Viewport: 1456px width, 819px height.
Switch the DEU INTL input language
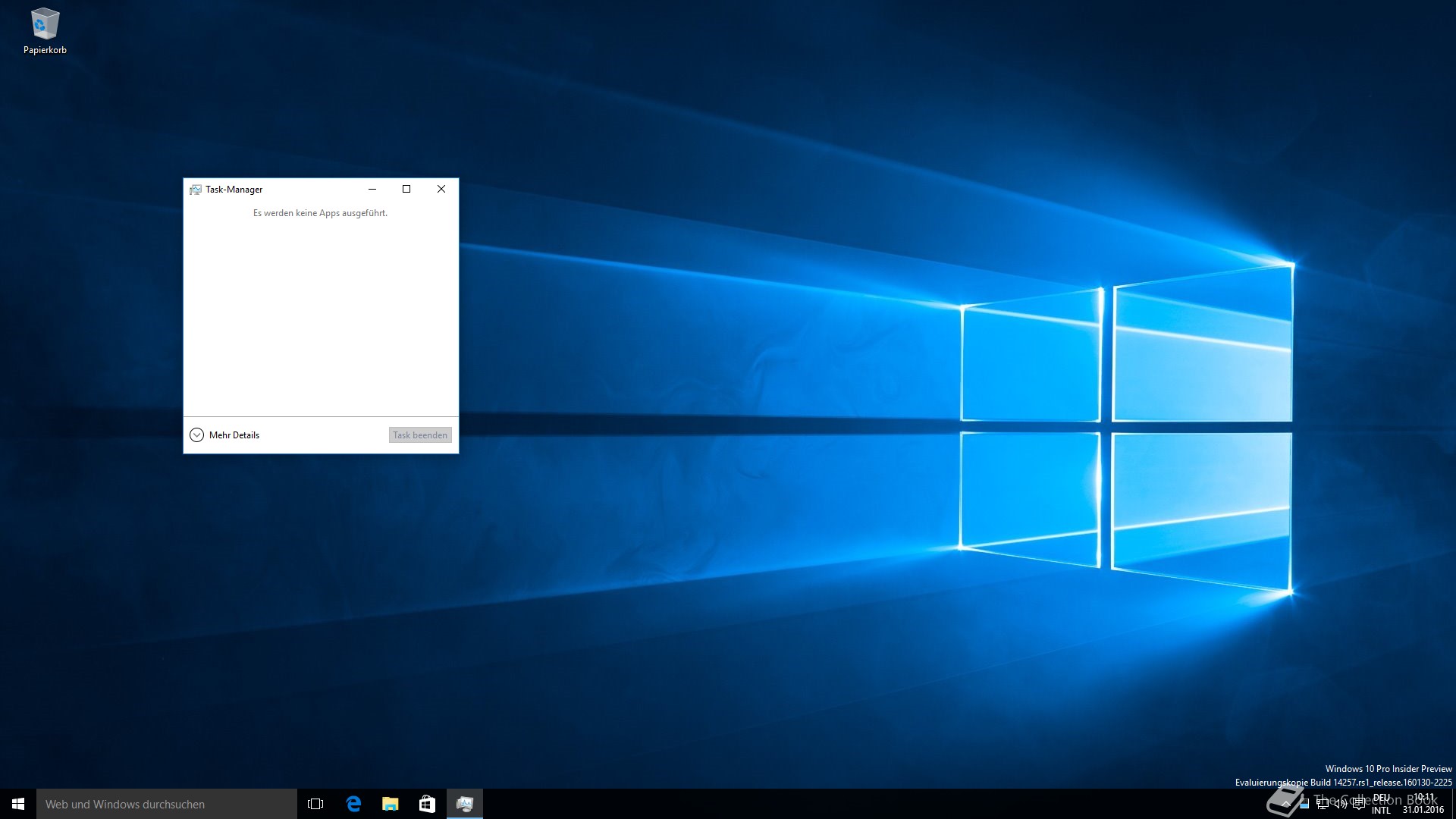pos(1381,804)
